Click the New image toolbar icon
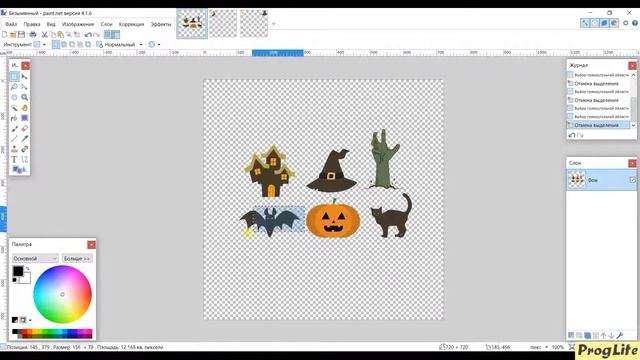Viewport: 640px width, 360px height. click(x=4, y=35)
